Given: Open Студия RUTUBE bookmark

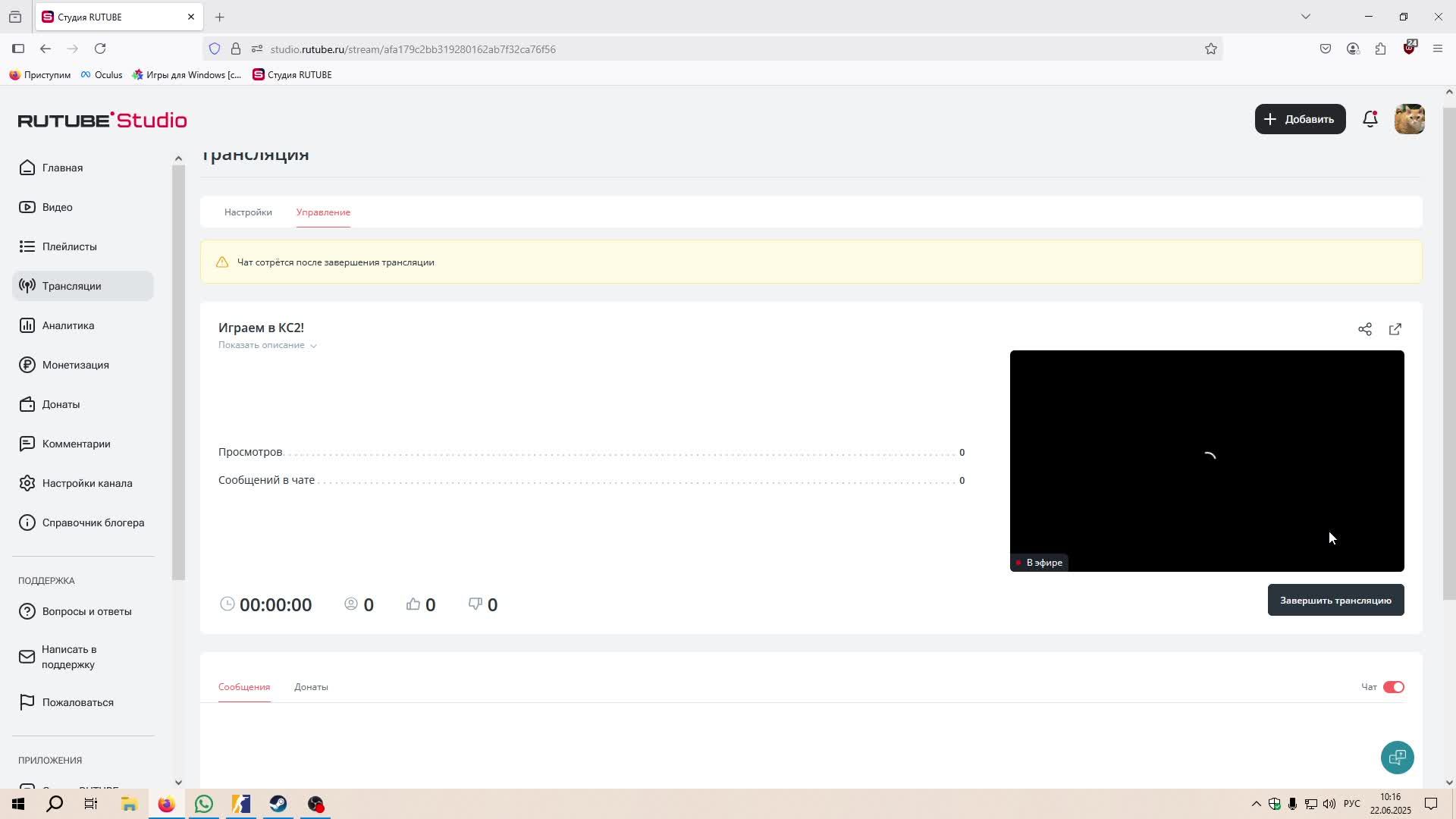Looking at the screenshot, I should tap(292, 74).
